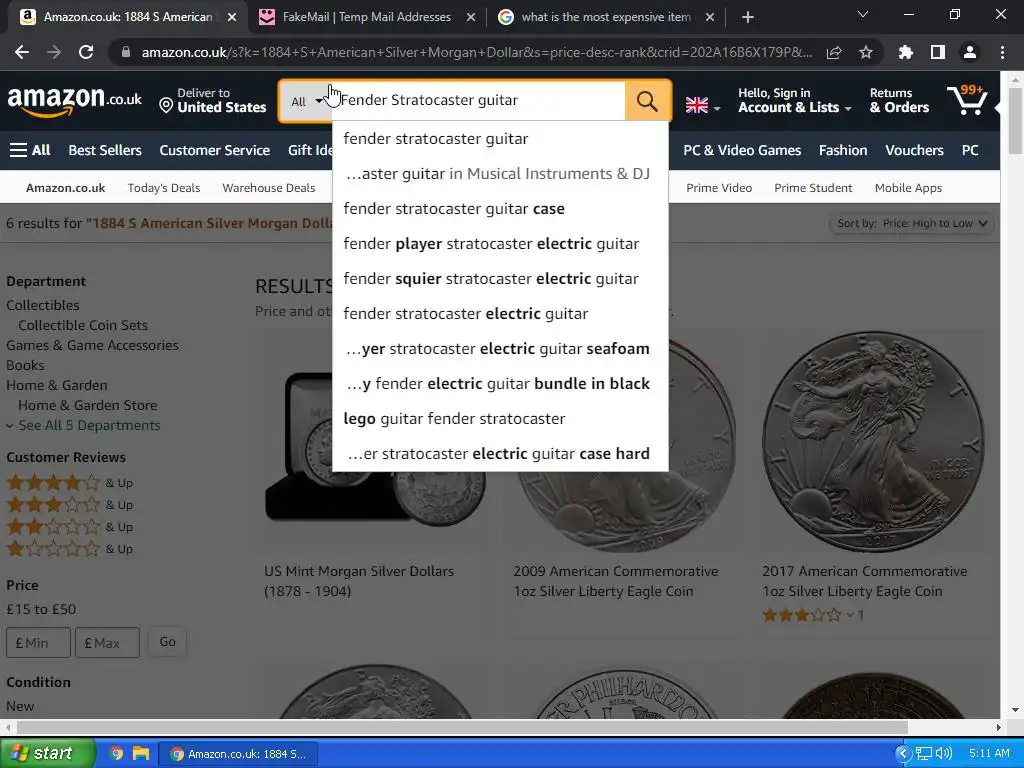Image resolution: width=1024 pixels, height=768 pixels.
Task: Open Customer Service in nav bar
Action: (215, 150)
